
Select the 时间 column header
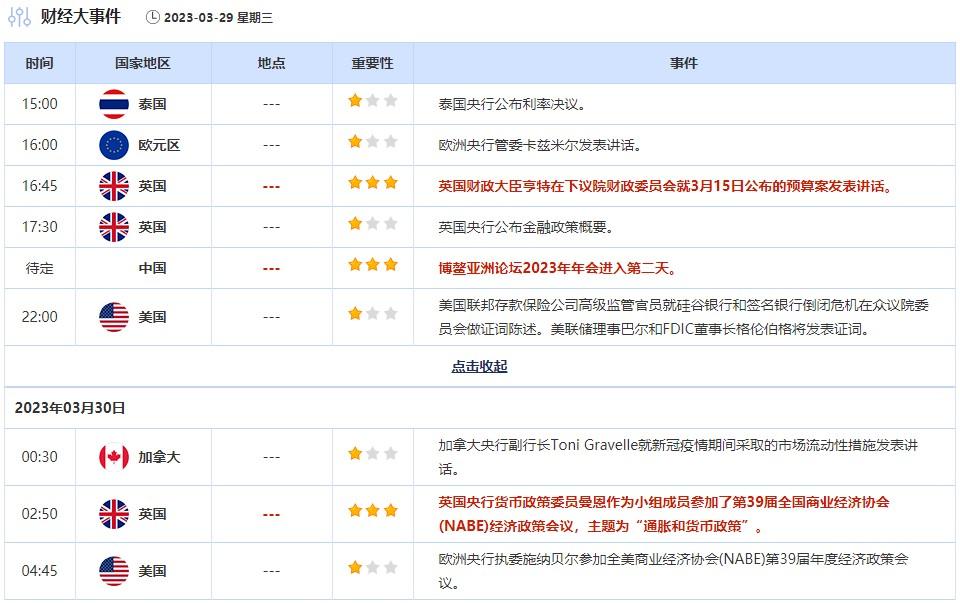40,63
